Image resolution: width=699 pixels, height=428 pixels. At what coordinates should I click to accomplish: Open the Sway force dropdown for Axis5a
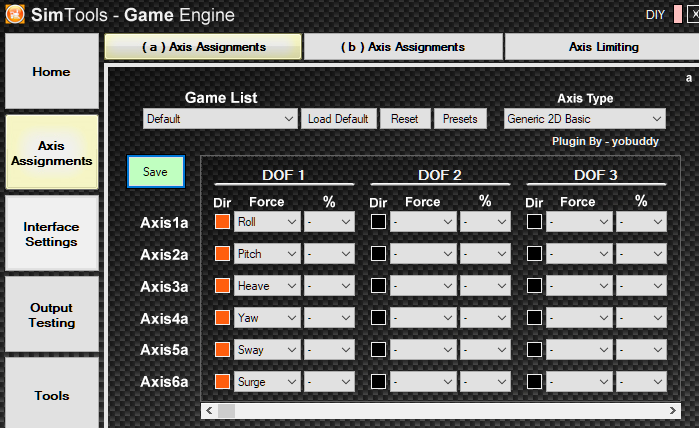[267, 350]
